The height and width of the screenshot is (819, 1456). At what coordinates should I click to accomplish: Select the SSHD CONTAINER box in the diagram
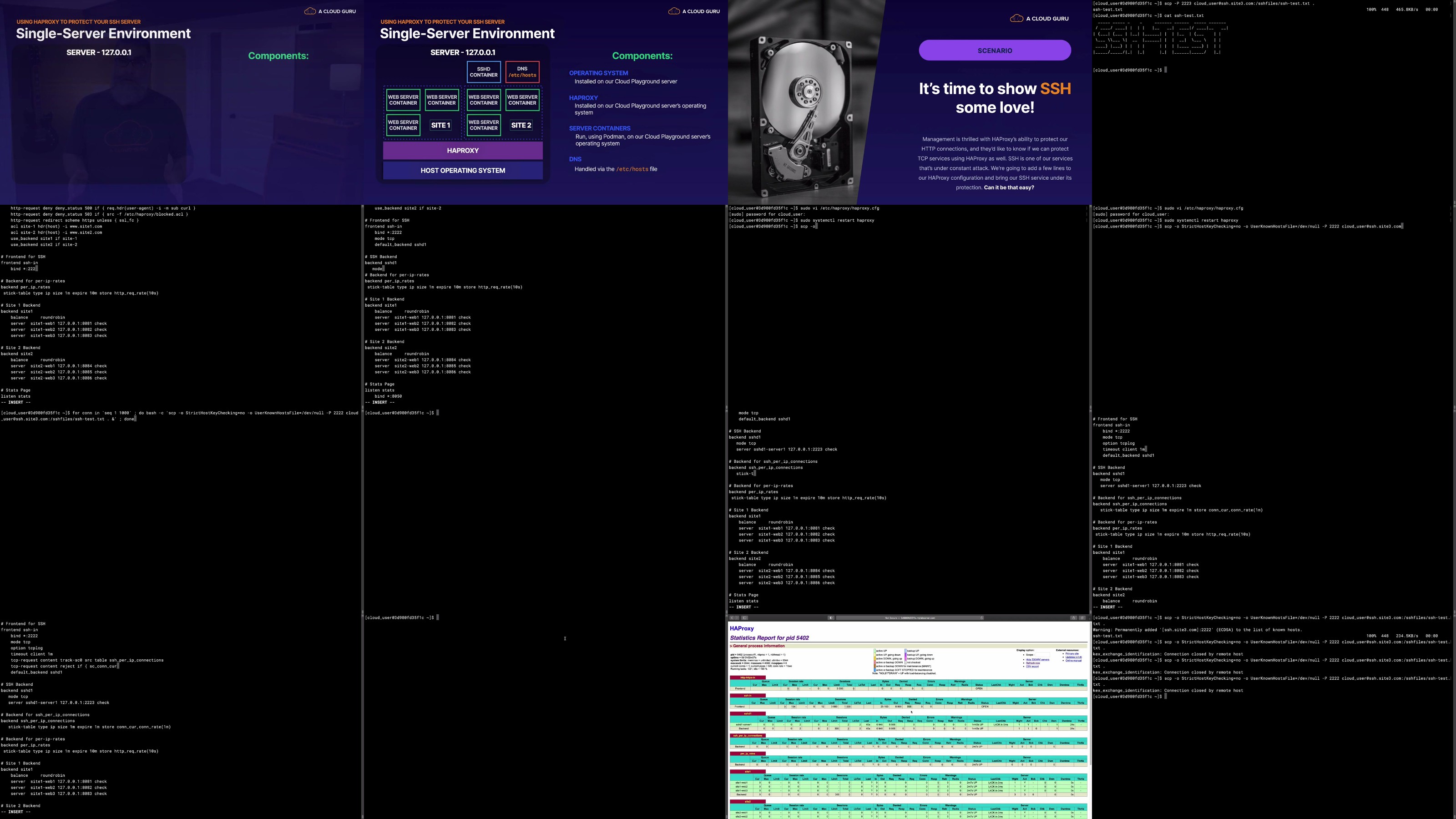coord(484,72)
